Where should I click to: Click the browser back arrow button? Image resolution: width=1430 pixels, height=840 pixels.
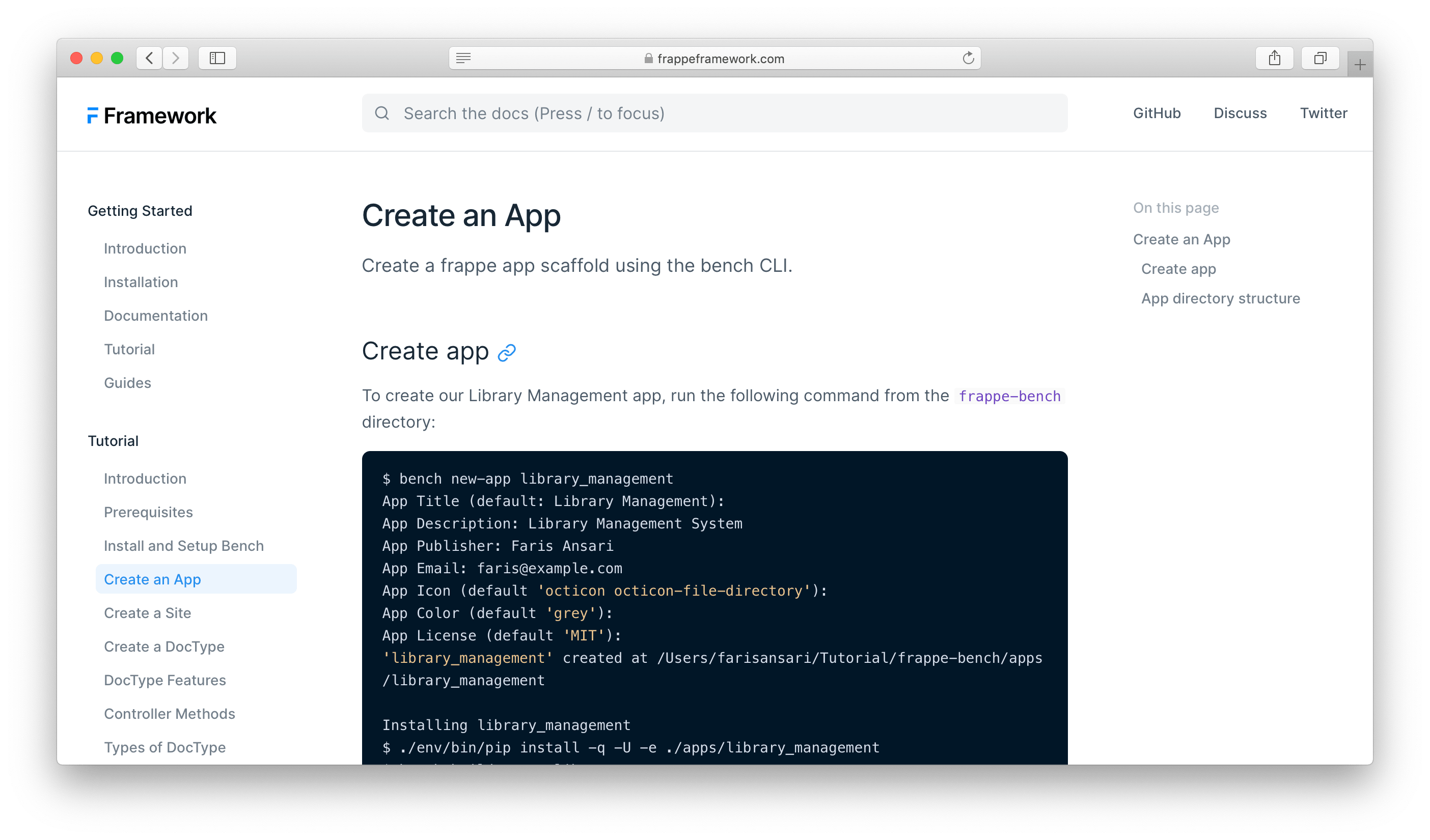[x=149, y=58]
